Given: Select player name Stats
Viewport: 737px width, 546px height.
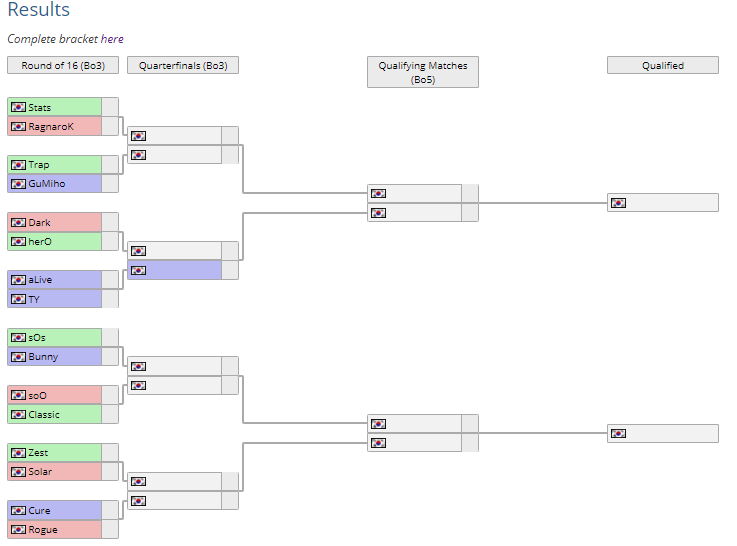Looking at the screenshot, I should [39, 107].
